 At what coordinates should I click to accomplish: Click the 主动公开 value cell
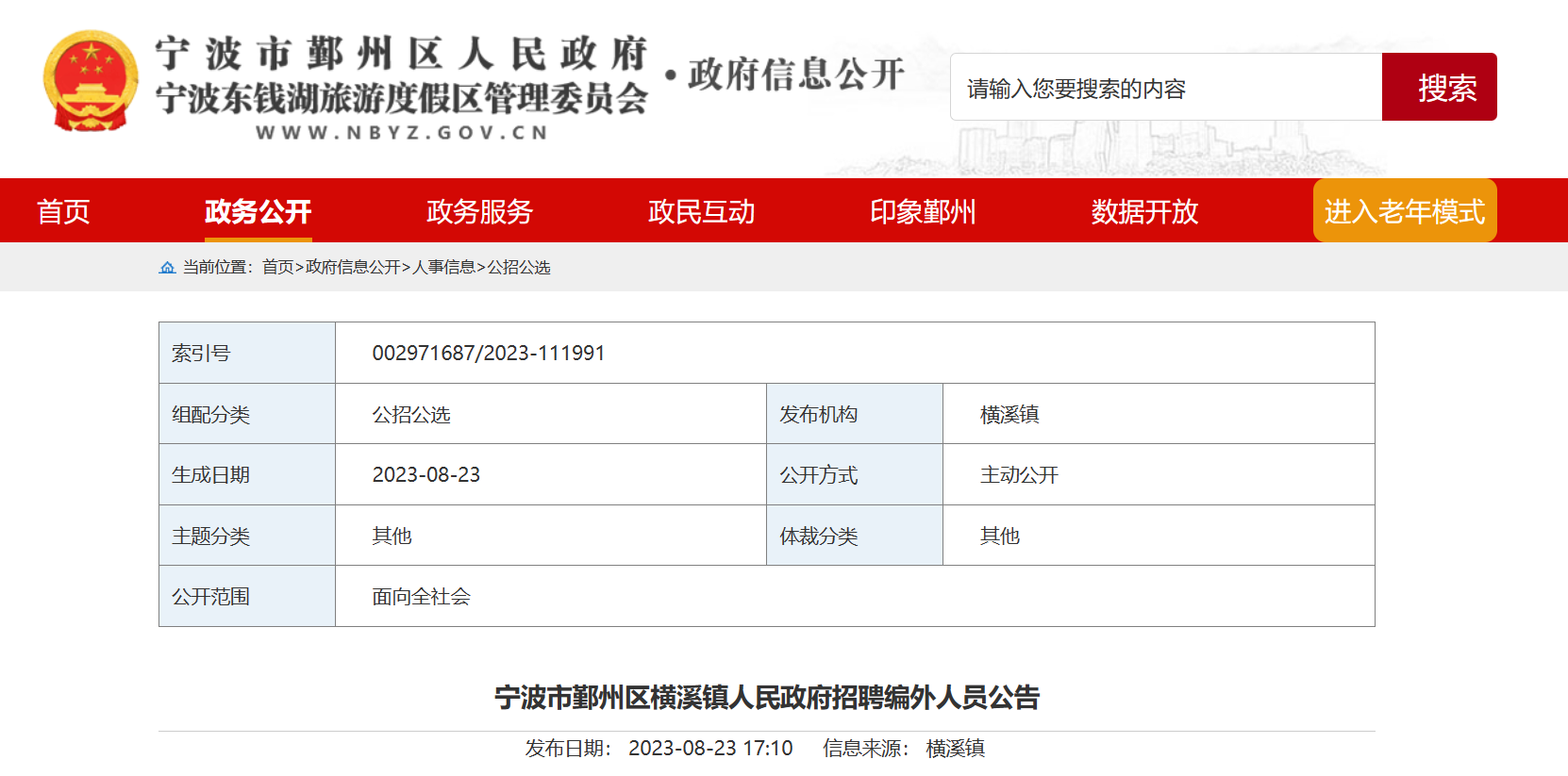click(1159, 474)
